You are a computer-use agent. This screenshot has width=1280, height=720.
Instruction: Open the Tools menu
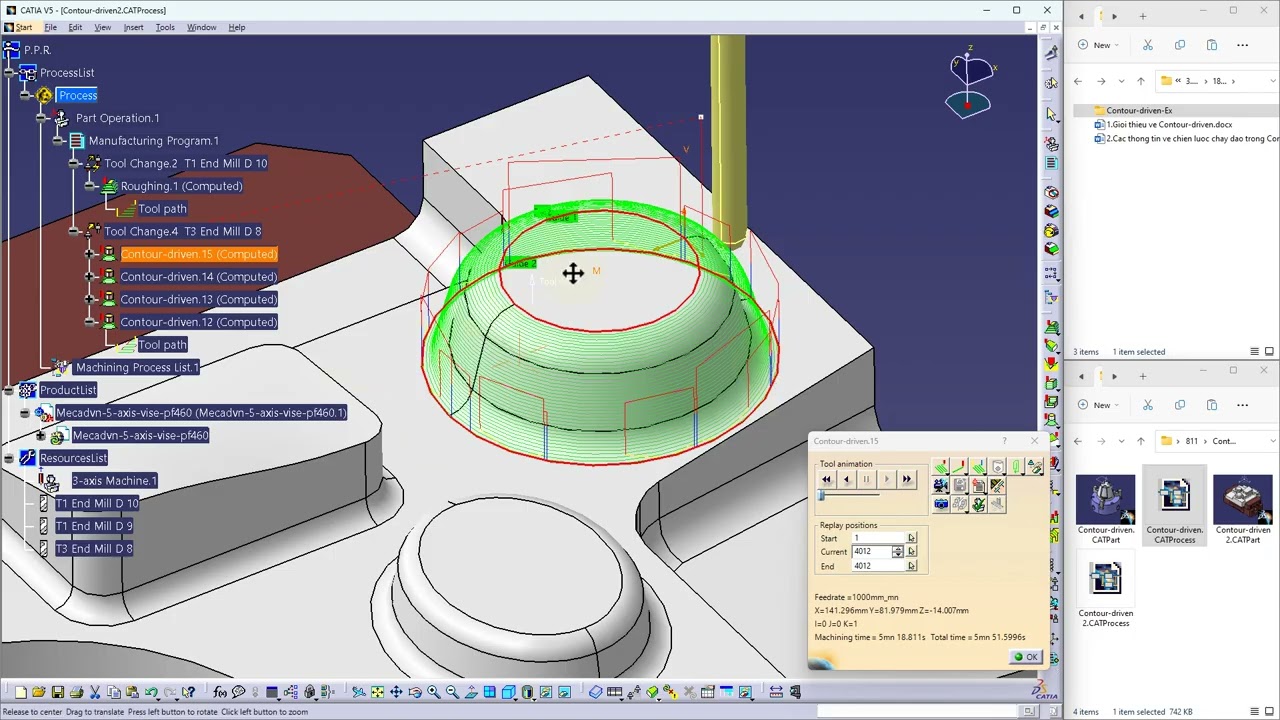click(x=165, y=27)
